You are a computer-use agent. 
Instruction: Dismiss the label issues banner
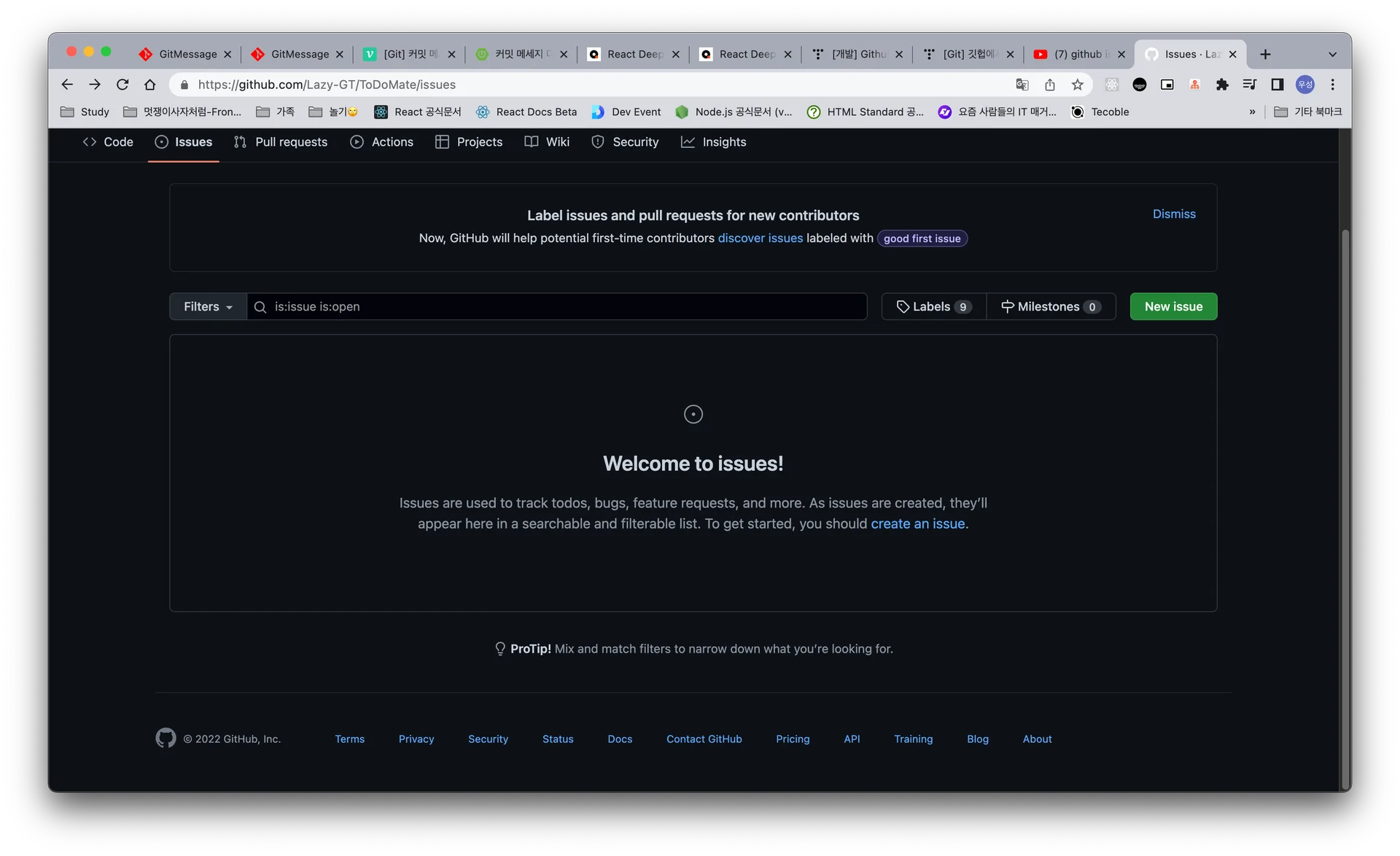pyautogui.click(x=1174, y=214)
